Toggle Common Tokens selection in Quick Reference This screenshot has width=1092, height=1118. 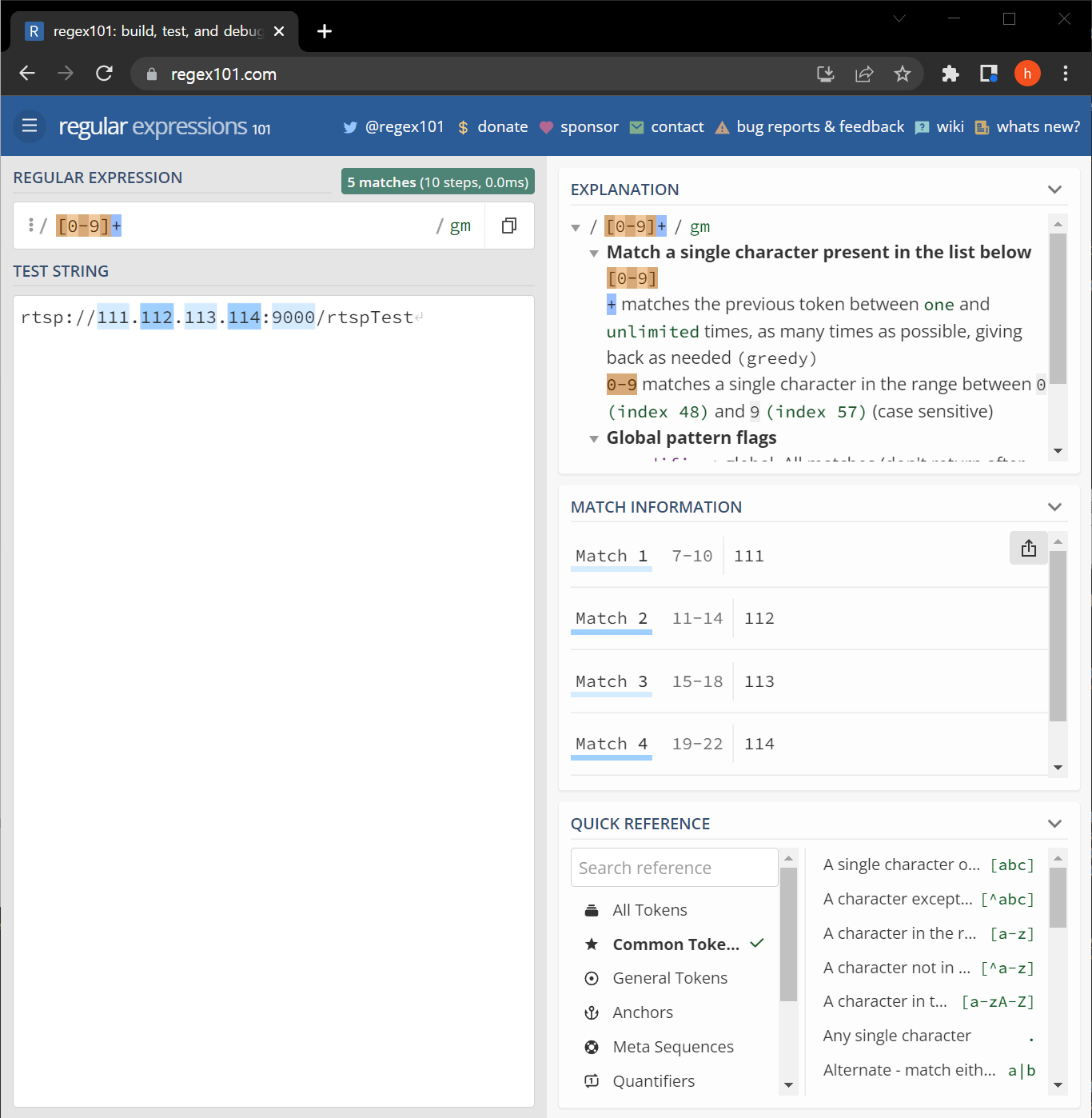point(676,944)
